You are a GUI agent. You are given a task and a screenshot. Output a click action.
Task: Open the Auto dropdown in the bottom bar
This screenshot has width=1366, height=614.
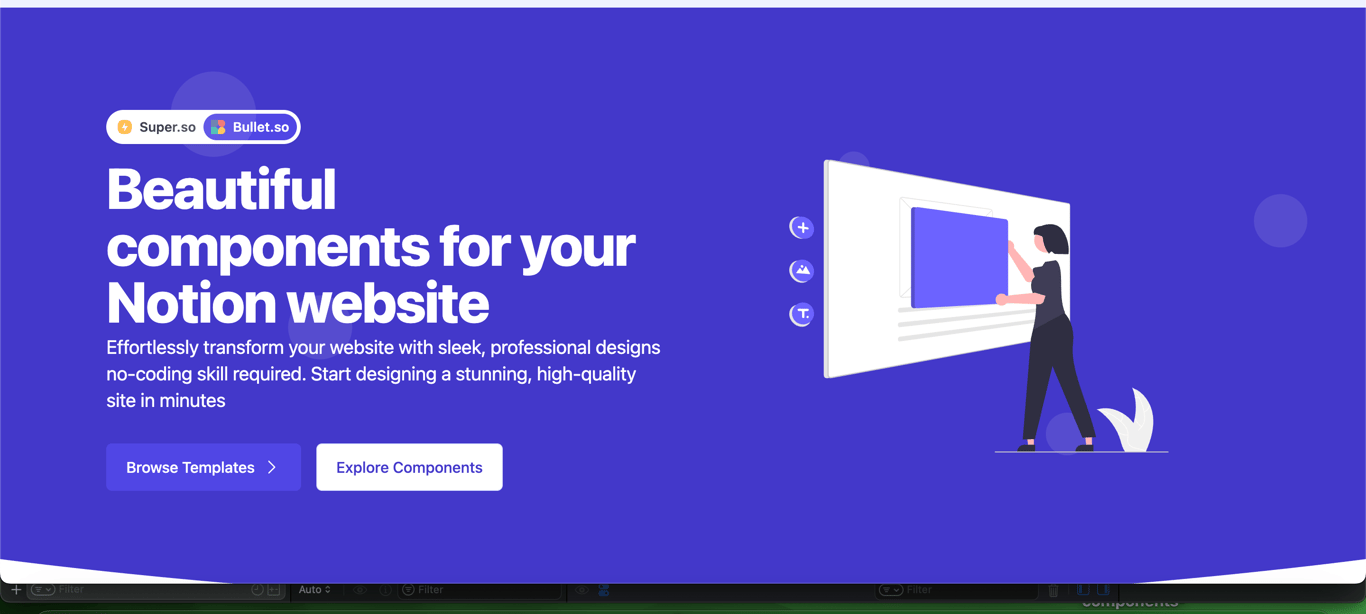tap(314, 590)
